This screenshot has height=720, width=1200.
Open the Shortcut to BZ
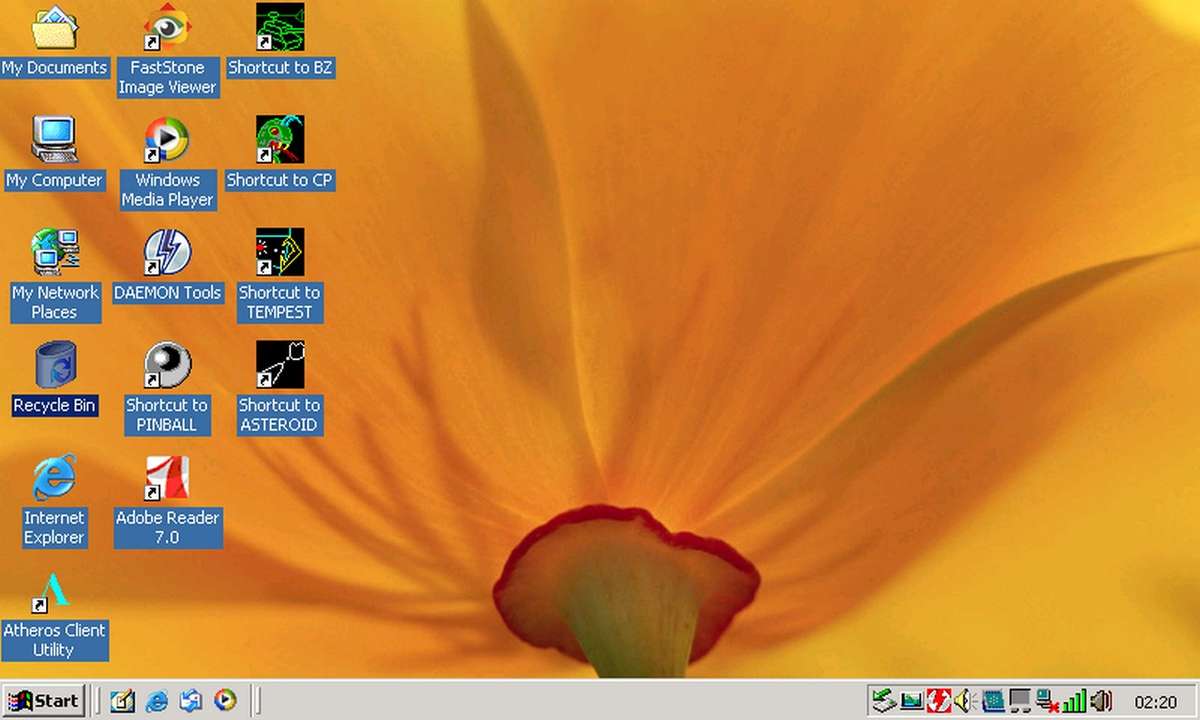[279, 27]
